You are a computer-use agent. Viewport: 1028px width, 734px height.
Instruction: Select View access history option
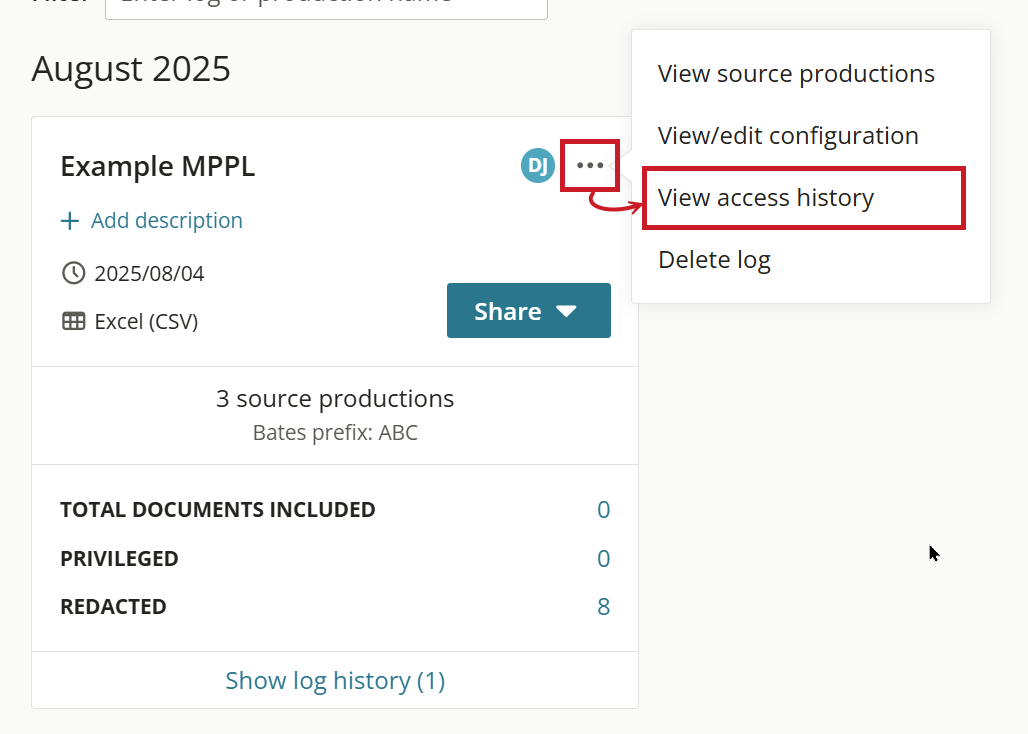[766, 198]
